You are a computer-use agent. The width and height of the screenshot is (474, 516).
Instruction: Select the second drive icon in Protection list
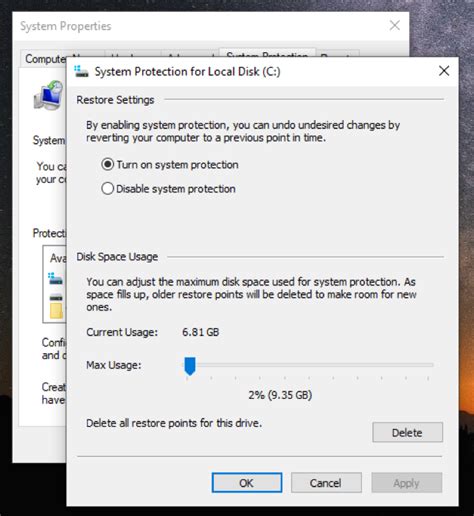56,297
